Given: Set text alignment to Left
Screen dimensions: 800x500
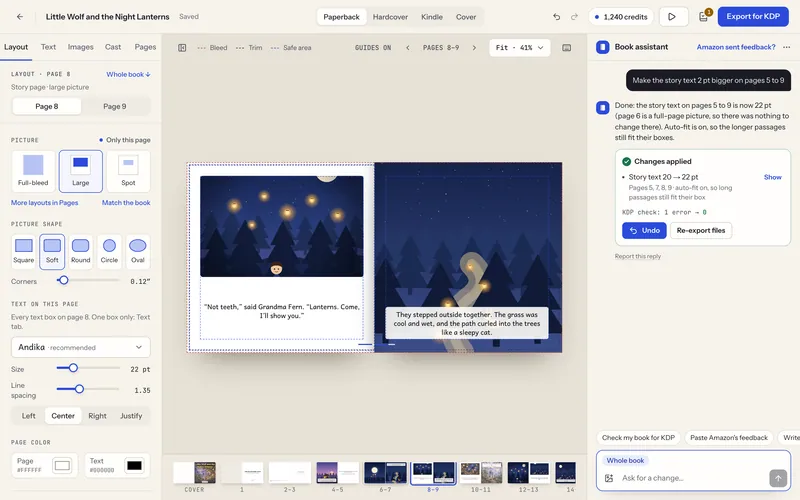Looking at the screenshot, I should [29, 416].
